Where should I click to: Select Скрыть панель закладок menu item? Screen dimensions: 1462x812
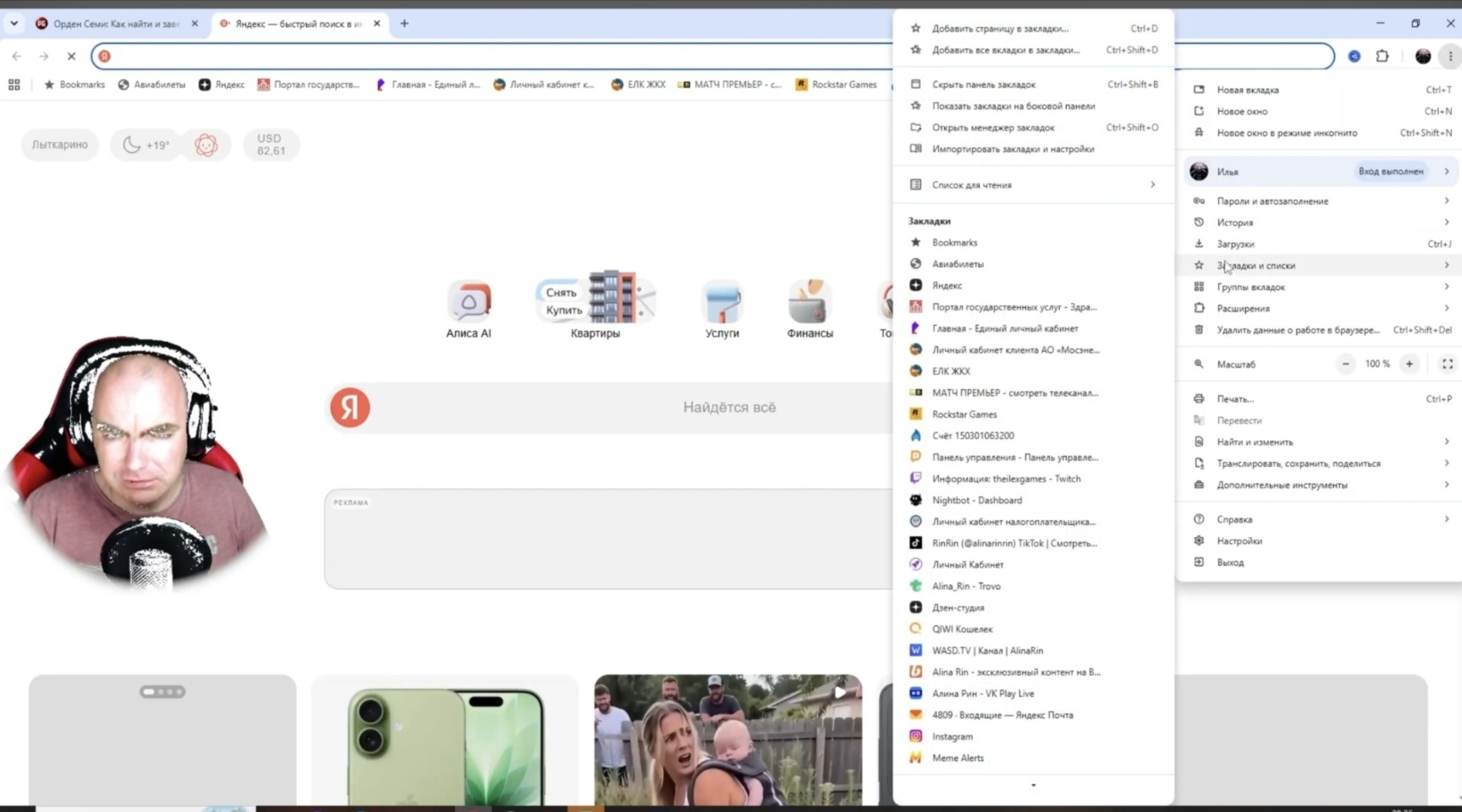[1033, 85]
